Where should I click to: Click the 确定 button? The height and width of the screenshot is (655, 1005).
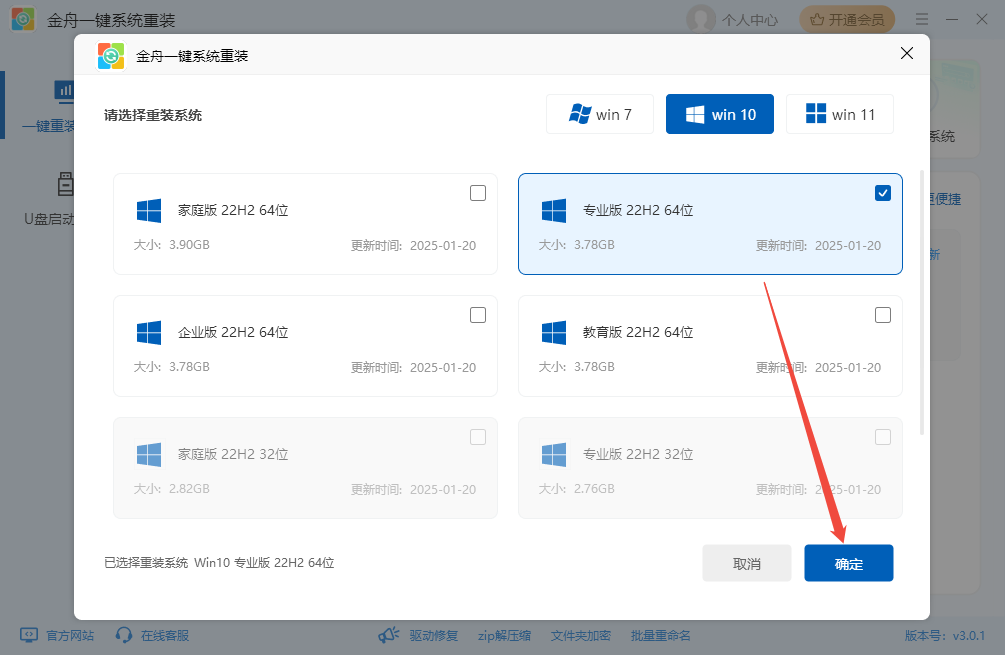tap(849, 563)
